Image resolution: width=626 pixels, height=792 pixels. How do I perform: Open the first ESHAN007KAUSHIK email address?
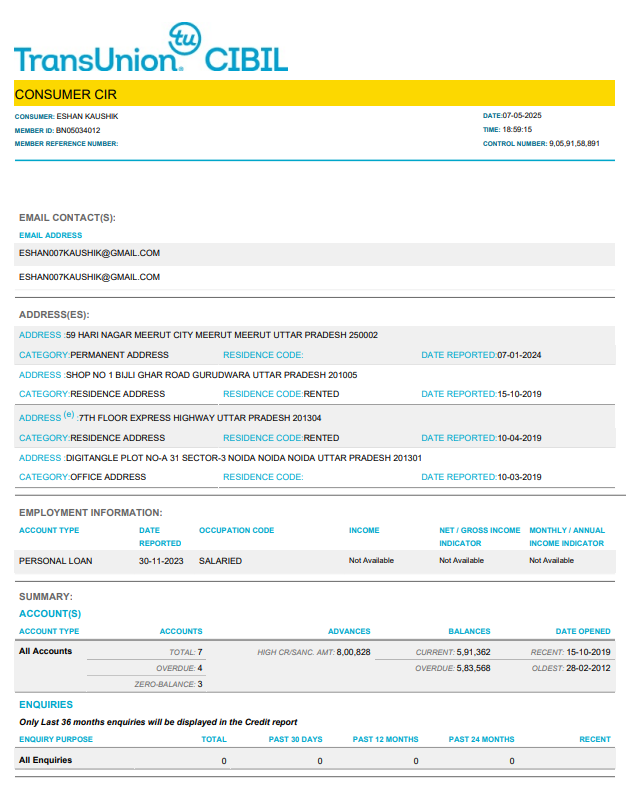click(89, 254)
